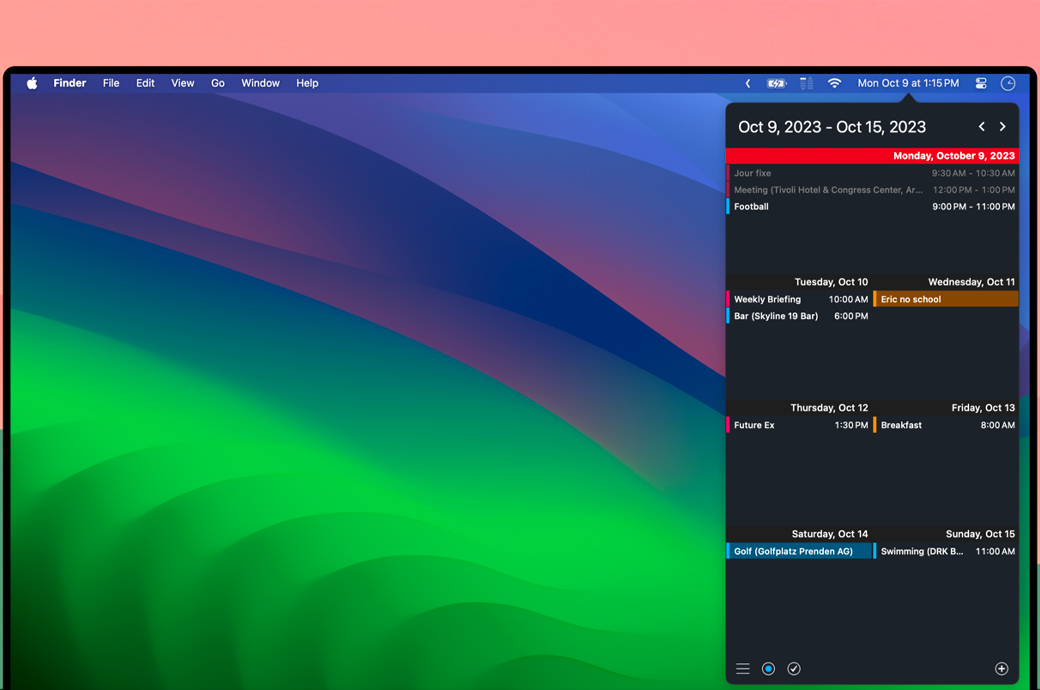Go to next week with right chevron
The image size is (1040, 690).
1002,127
